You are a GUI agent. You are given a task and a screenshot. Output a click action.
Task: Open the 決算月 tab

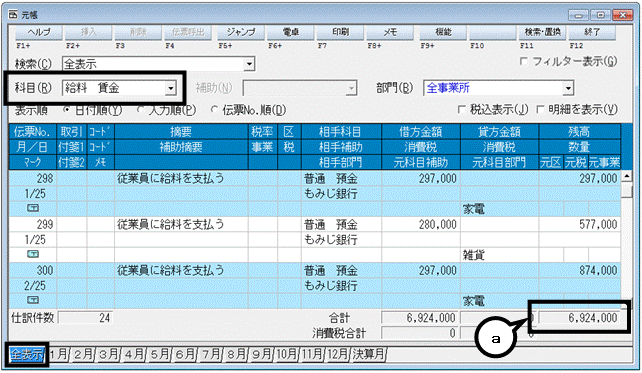coord(368,355)
